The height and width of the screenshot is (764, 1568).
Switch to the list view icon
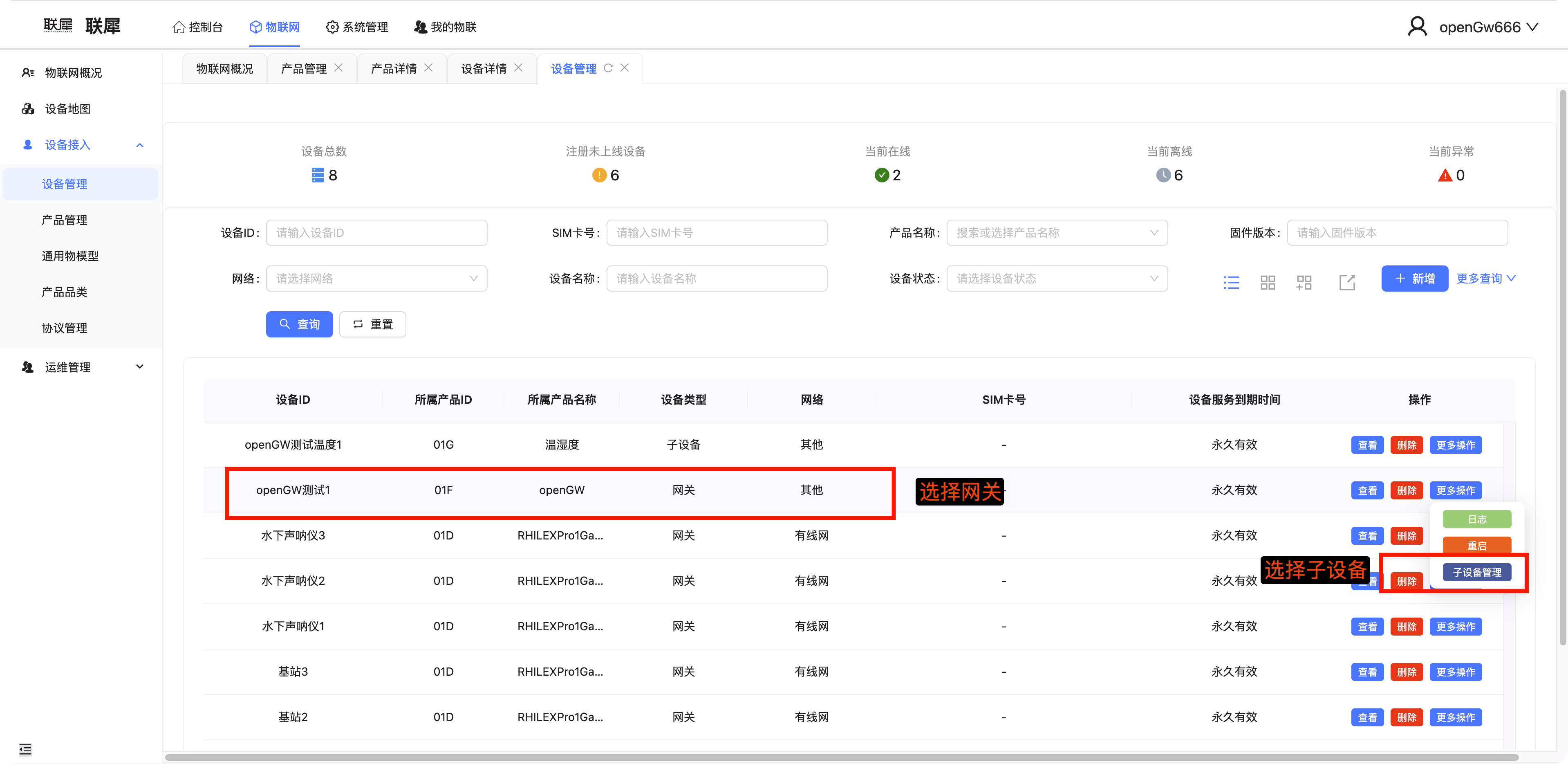coord(1232,282)
